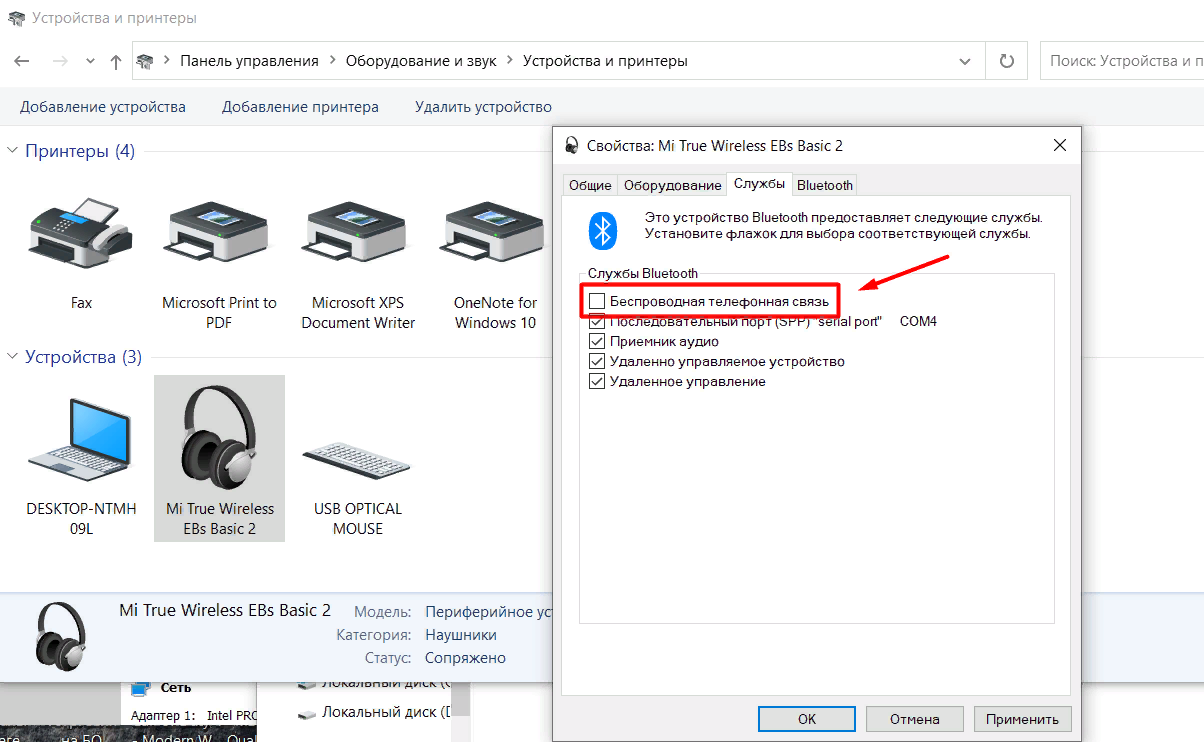Switch to the Bluetooth tab
This screenshot has height=742, width=1204.
[x=825, y=185]
